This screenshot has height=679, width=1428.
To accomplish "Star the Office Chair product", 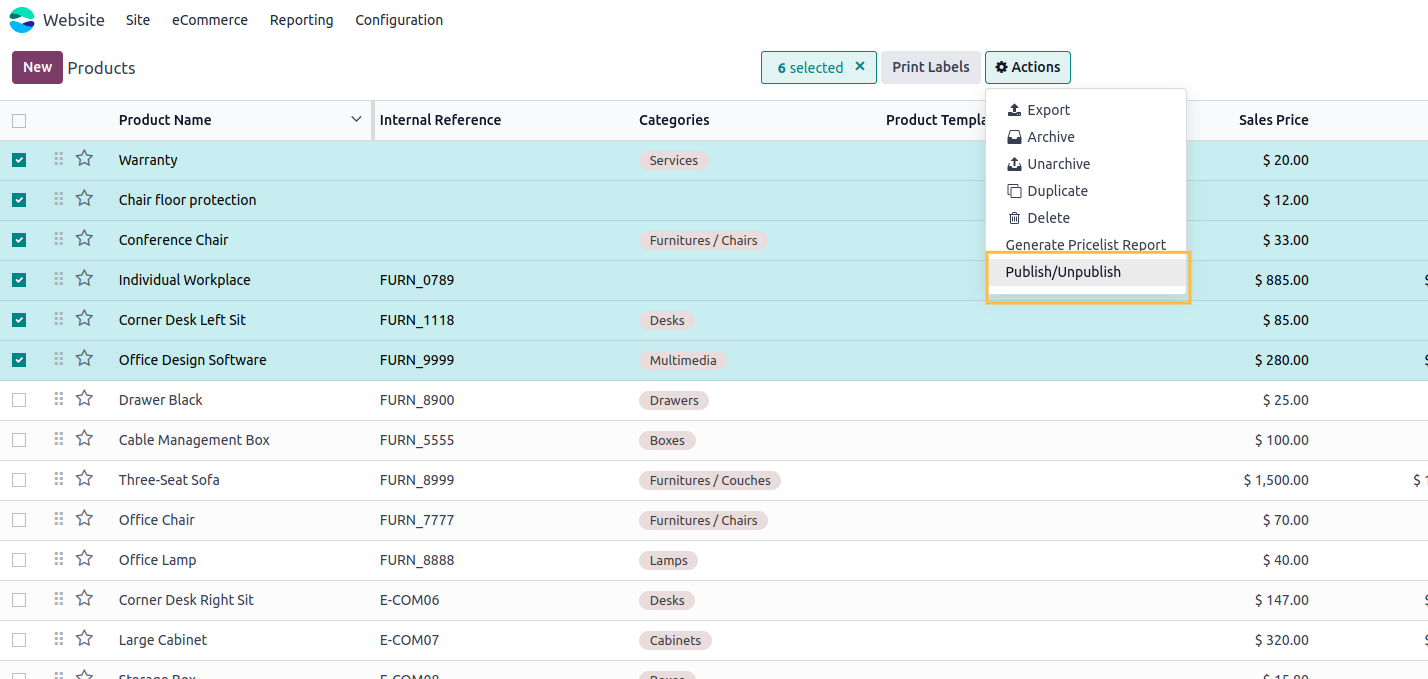I will pyautogui.click(x=84, y=519).
